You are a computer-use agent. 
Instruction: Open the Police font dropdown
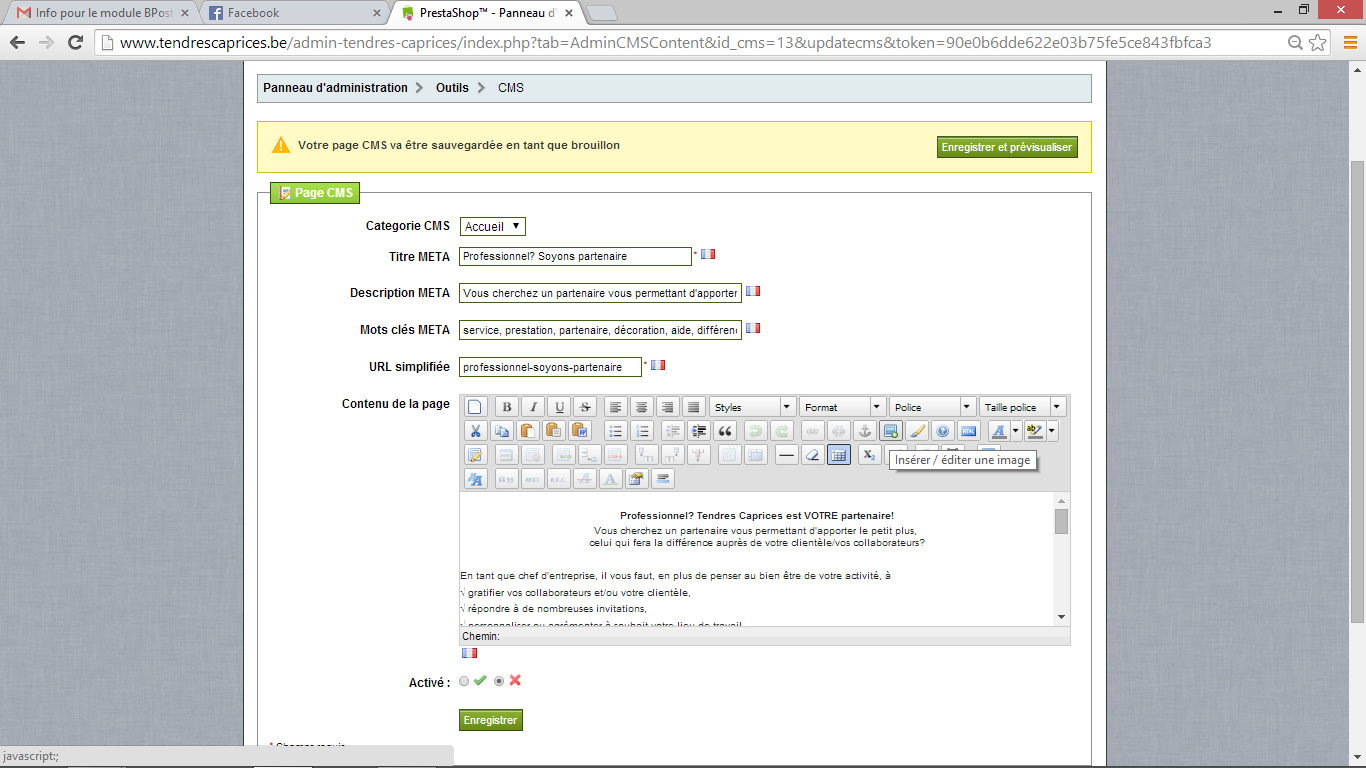click(932, 407)
